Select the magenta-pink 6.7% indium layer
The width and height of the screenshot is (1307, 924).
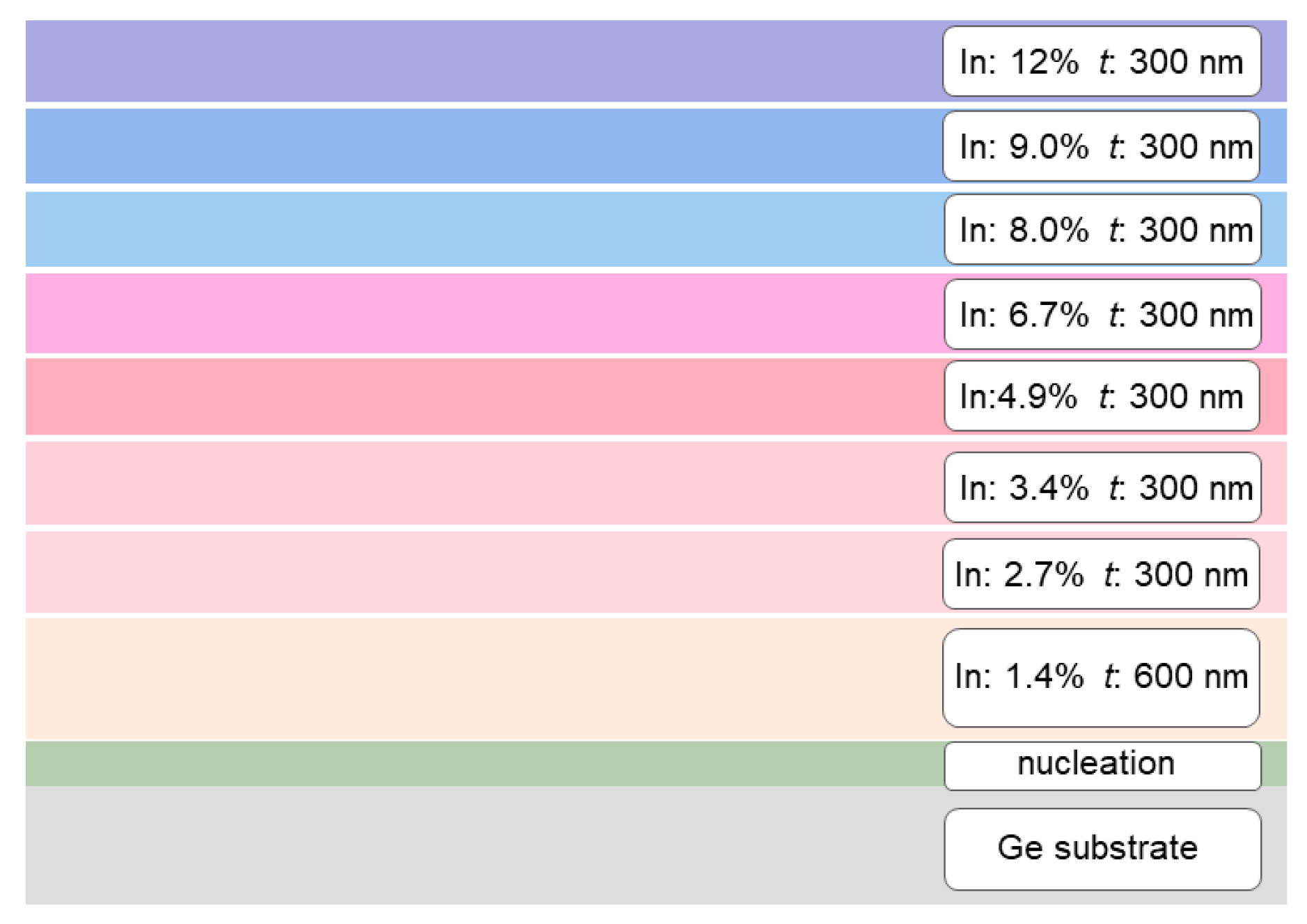pos(480,314)
